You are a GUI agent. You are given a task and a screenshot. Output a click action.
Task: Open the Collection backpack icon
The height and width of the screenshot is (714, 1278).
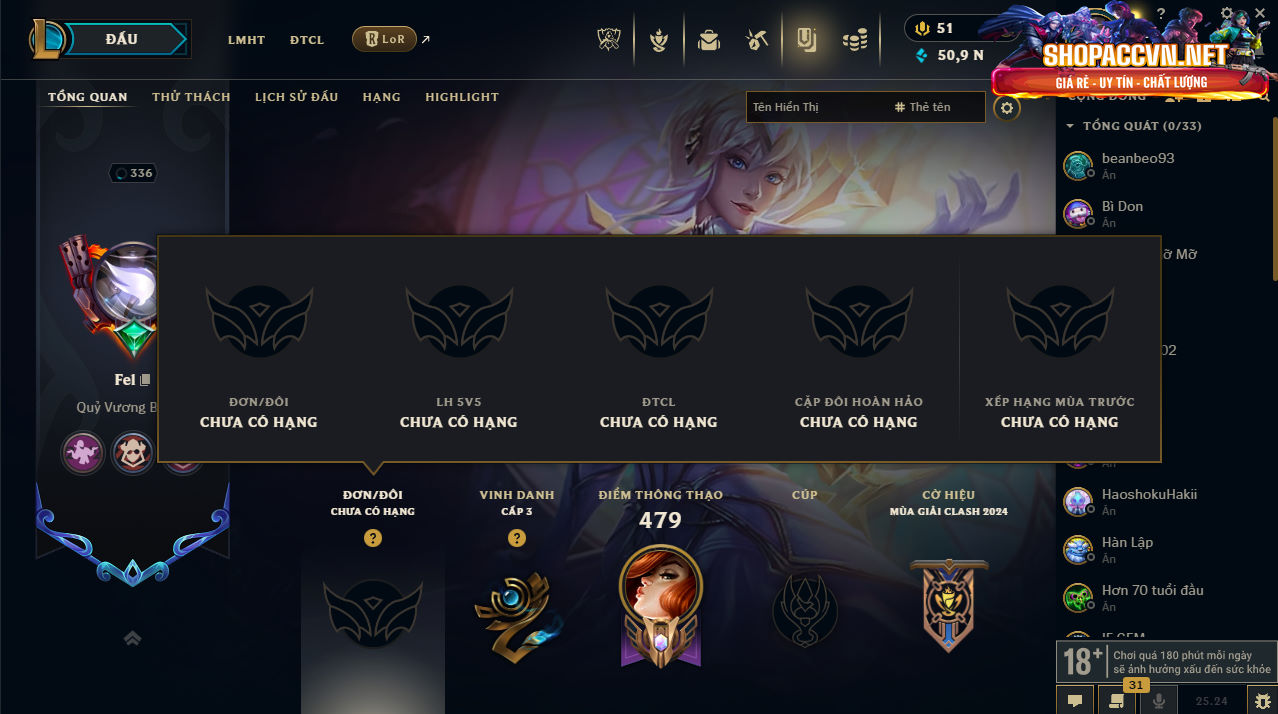click(x=708, y=40)
